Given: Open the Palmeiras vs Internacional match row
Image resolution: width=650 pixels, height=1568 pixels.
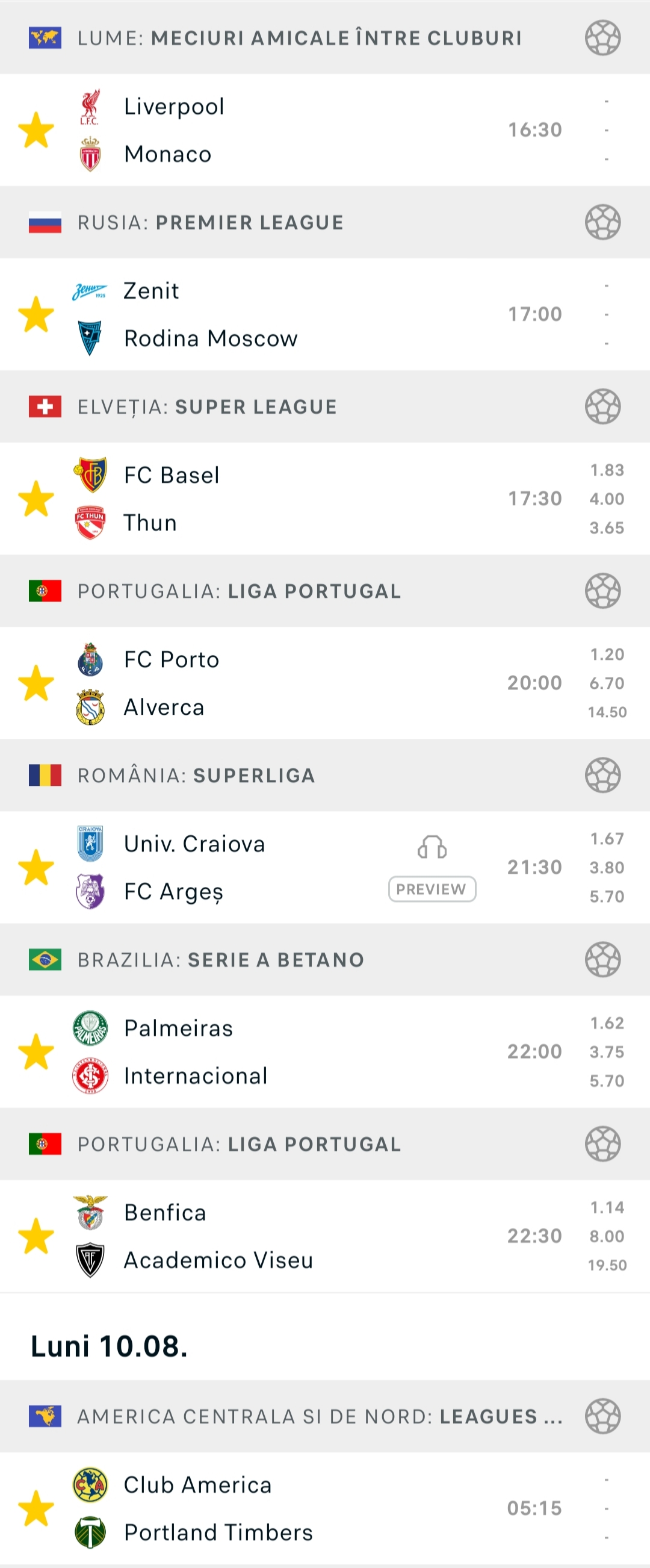Looking at the screenshot, I should pos(325,1052).
